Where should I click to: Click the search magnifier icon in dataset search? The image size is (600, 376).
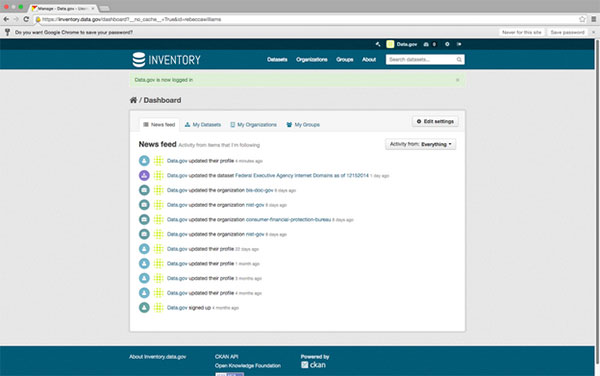point(459,60)
